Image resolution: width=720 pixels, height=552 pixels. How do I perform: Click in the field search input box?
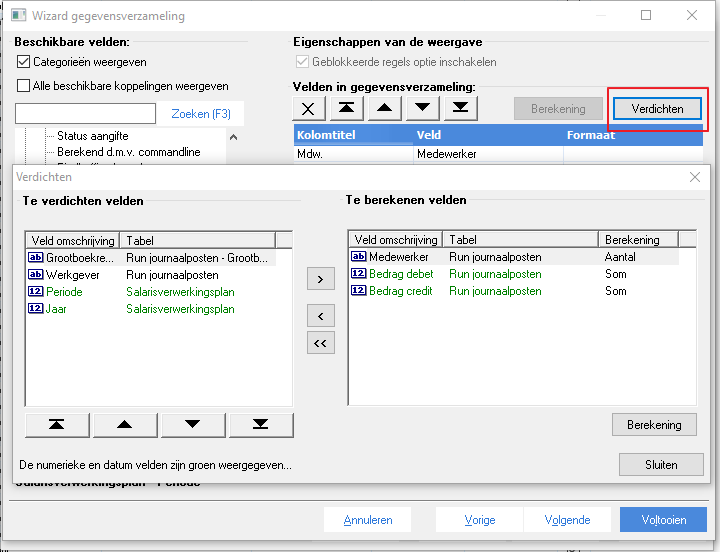[86, 114]
